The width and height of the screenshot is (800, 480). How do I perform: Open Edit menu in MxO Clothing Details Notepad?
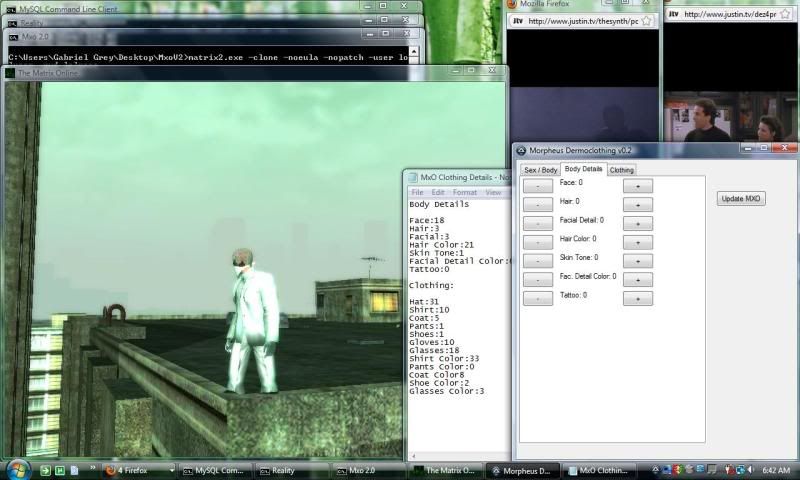[438, 192]
